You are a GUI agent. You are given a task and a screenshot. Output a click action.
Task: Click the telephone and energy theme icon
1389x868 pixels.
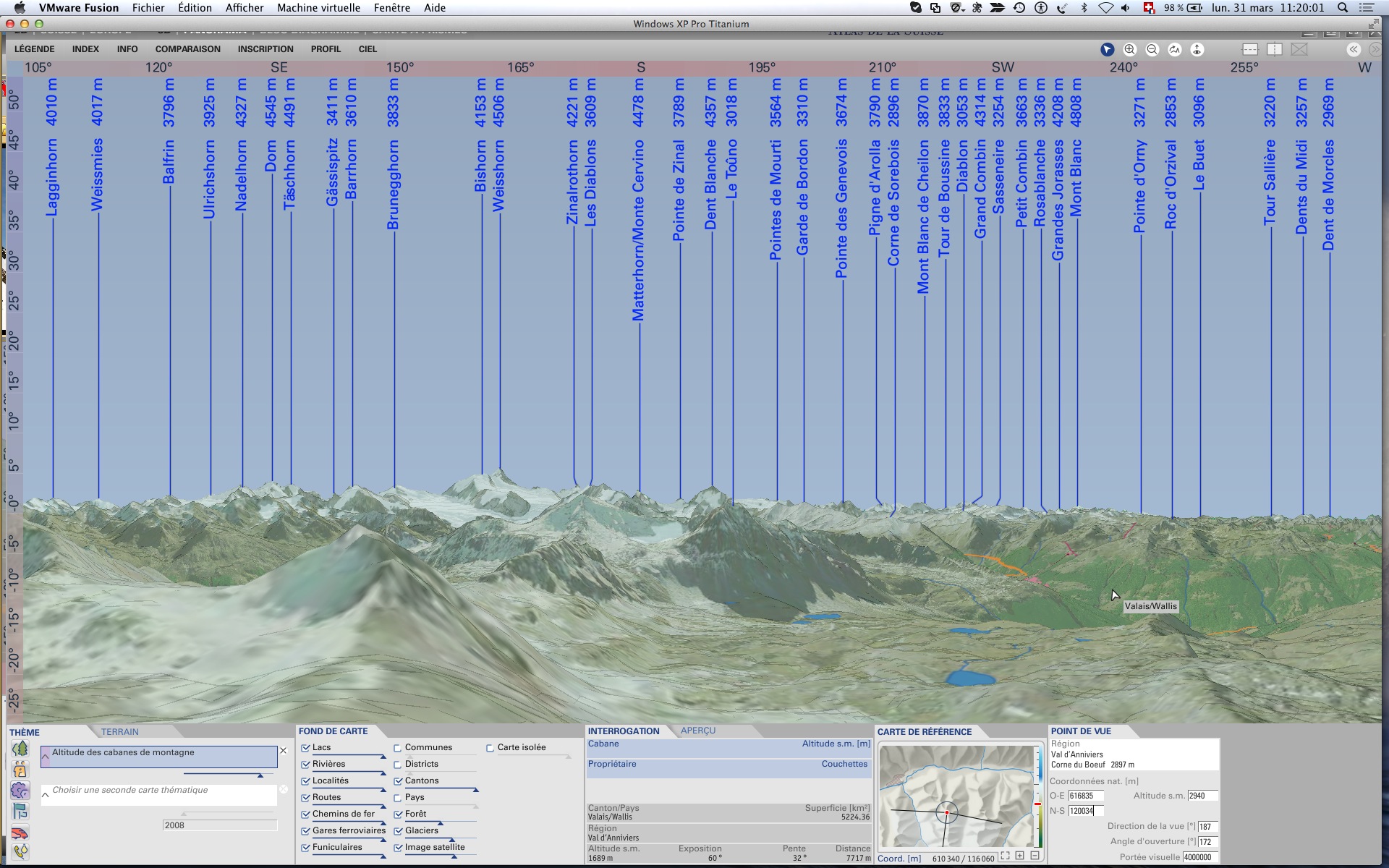coord(20,852)
